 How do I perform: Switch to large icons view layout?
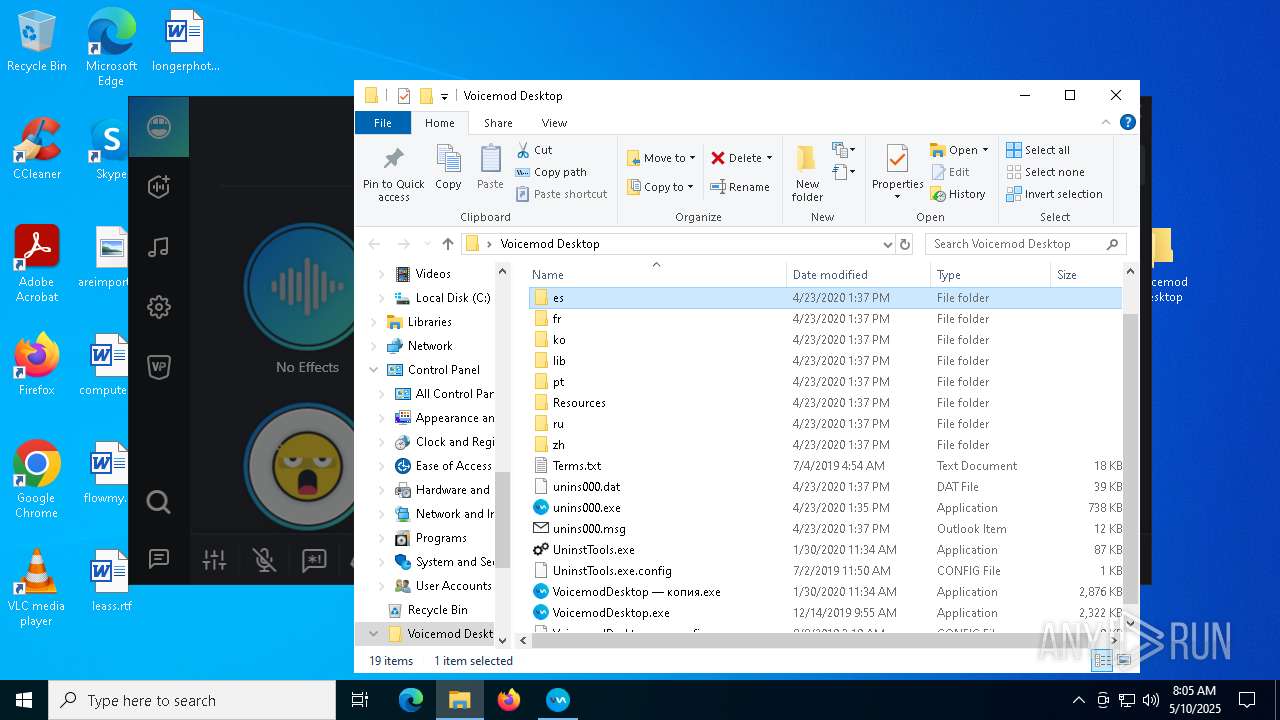point(1124,661)
